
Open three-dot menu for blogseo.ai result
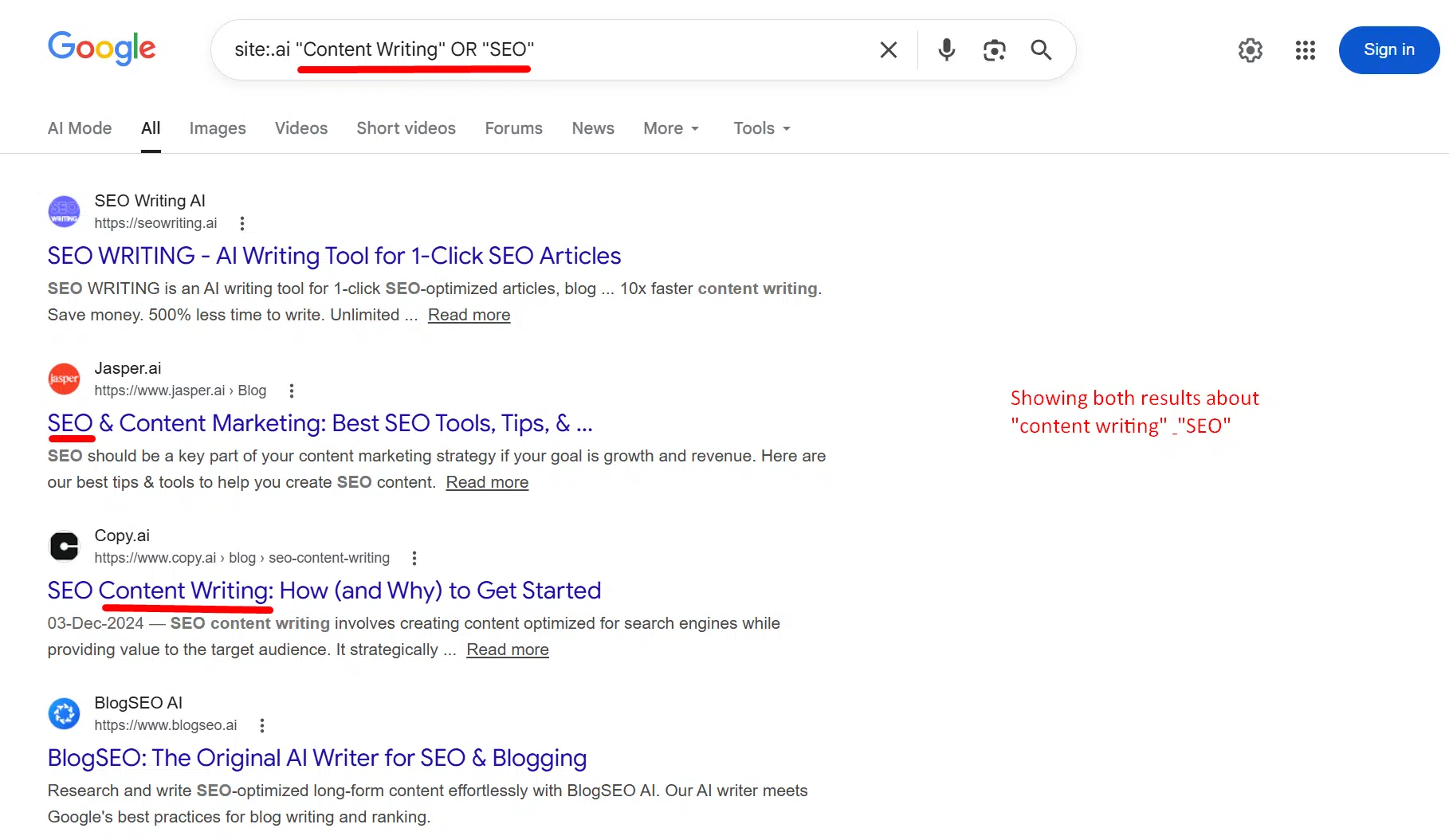click(261, 725)
